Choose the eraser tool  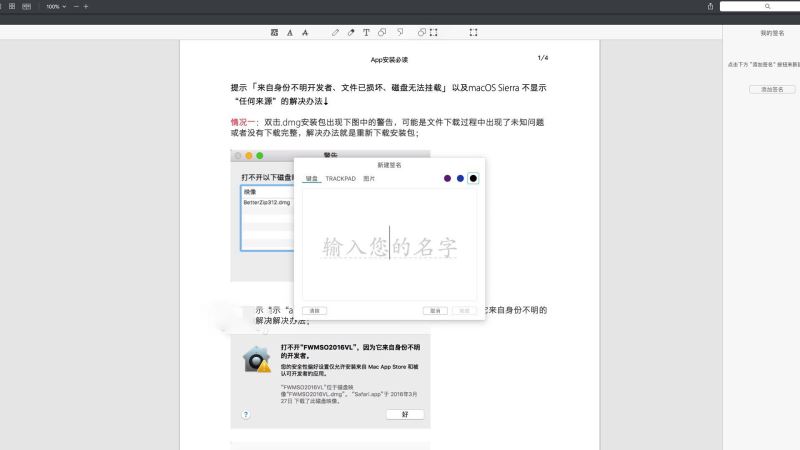tap(351, 33)
